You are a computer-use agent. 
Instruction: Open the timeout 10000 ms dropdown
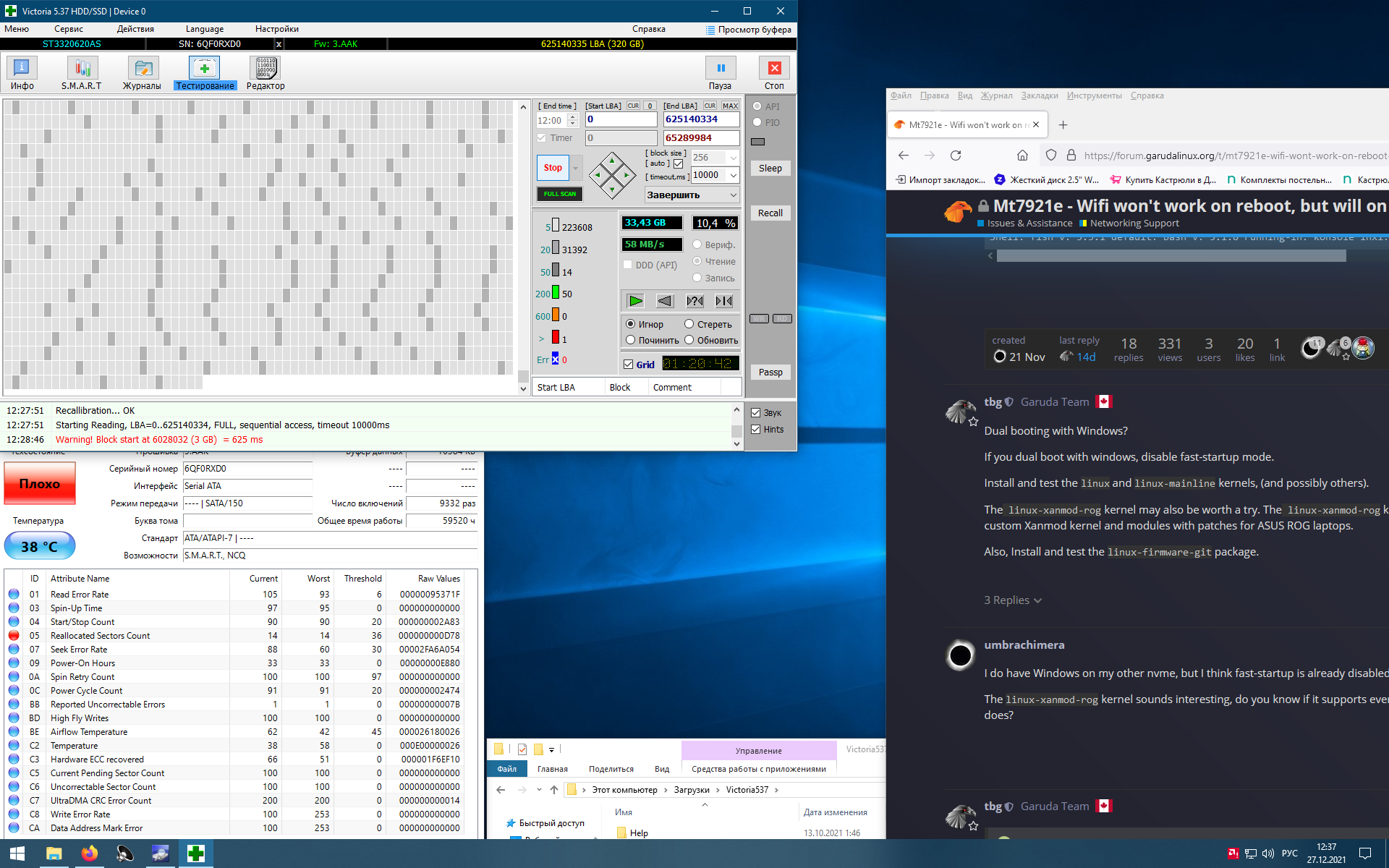pyautogui.click(x=733, y=175)
